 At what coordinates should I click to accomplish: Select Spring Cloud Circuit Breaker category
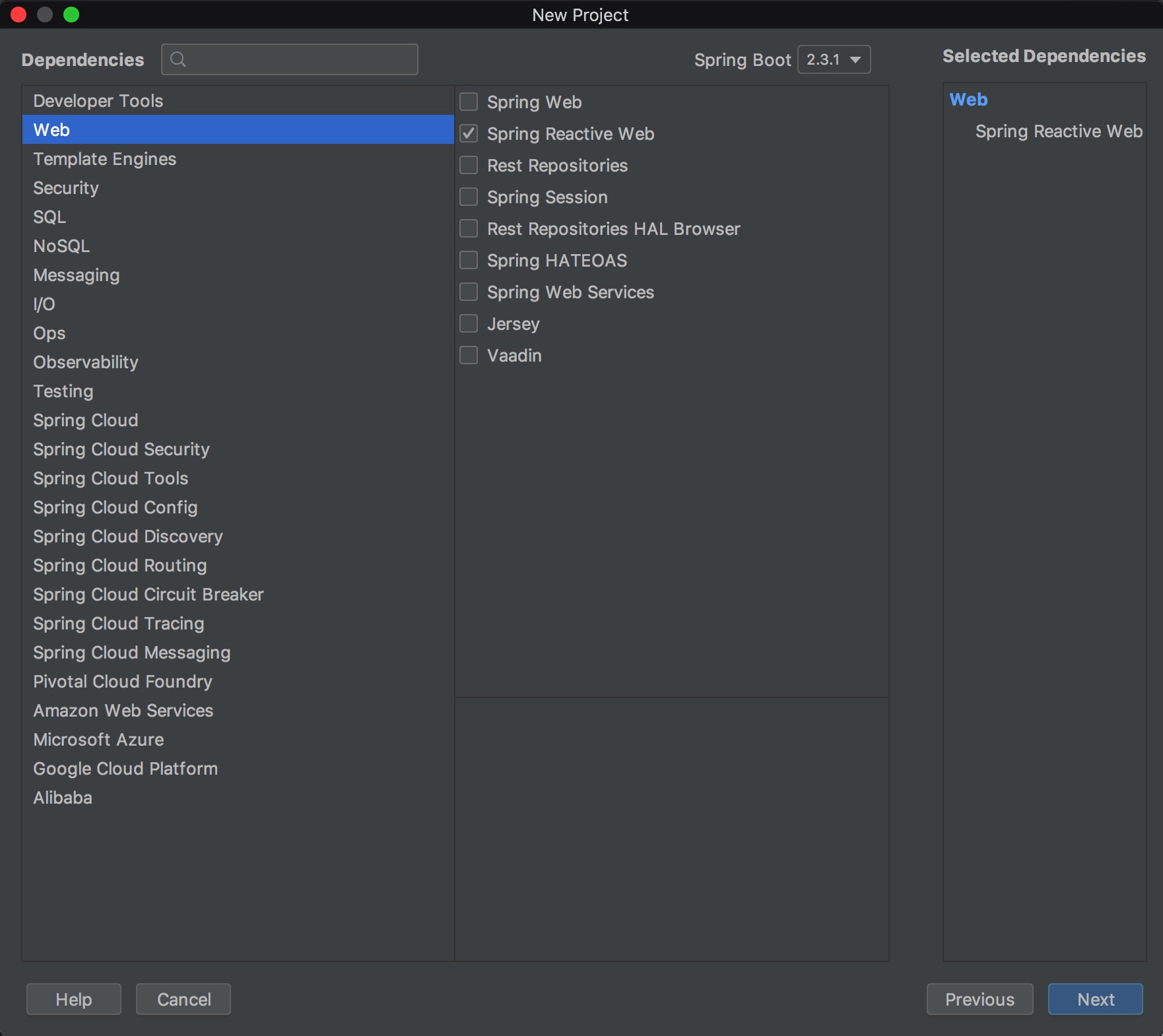pos(238,595)
